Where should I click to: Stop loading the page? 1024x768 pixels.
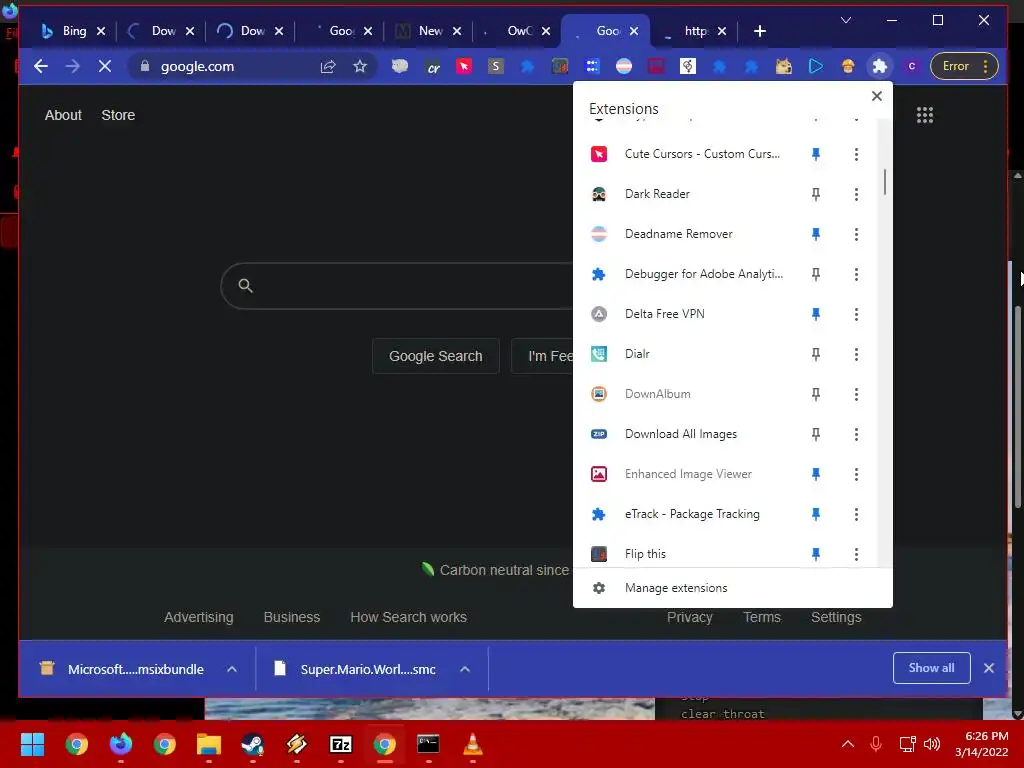coord(104,66)
